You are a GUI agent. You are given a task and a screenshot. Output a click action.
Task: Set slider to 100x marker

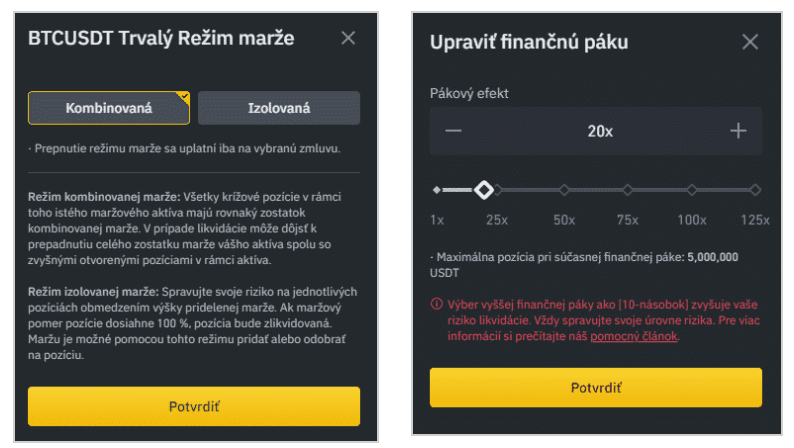click(x=692, y=189)
